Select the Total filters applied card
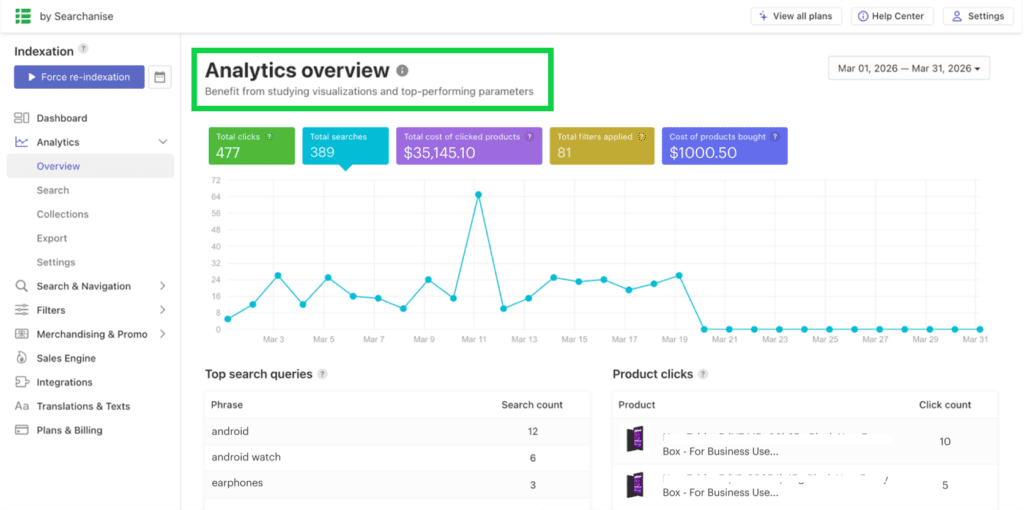 coord(602,146)
